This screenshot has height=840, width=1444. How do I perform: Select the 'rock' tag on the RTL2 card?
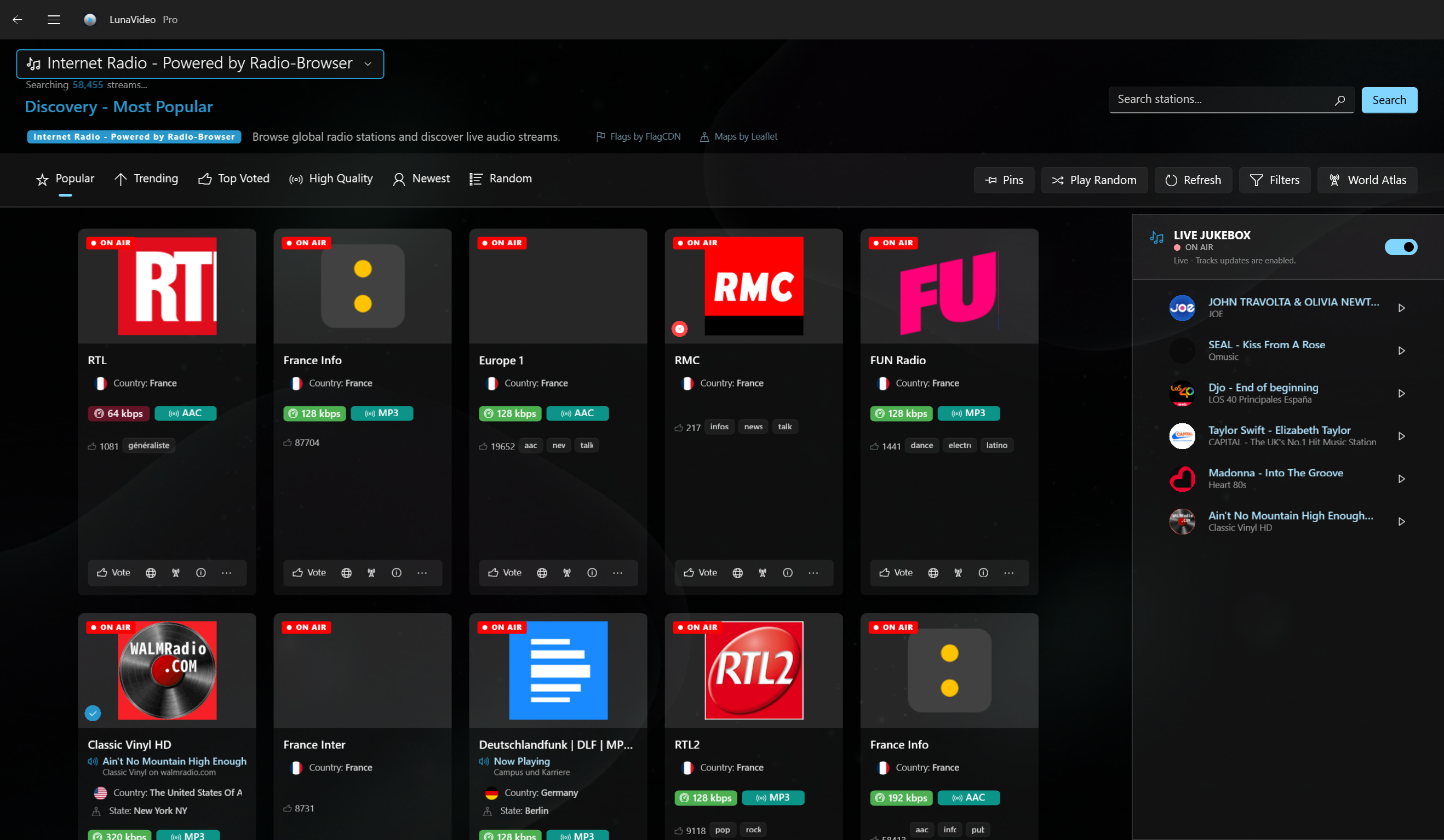coord(754,830)
